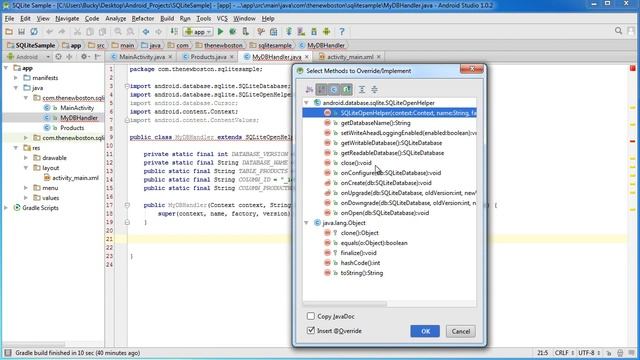This screenshot has height=360, width=640.
Task: Click the Redo toolbar arrow
Action: pos(62,31)
